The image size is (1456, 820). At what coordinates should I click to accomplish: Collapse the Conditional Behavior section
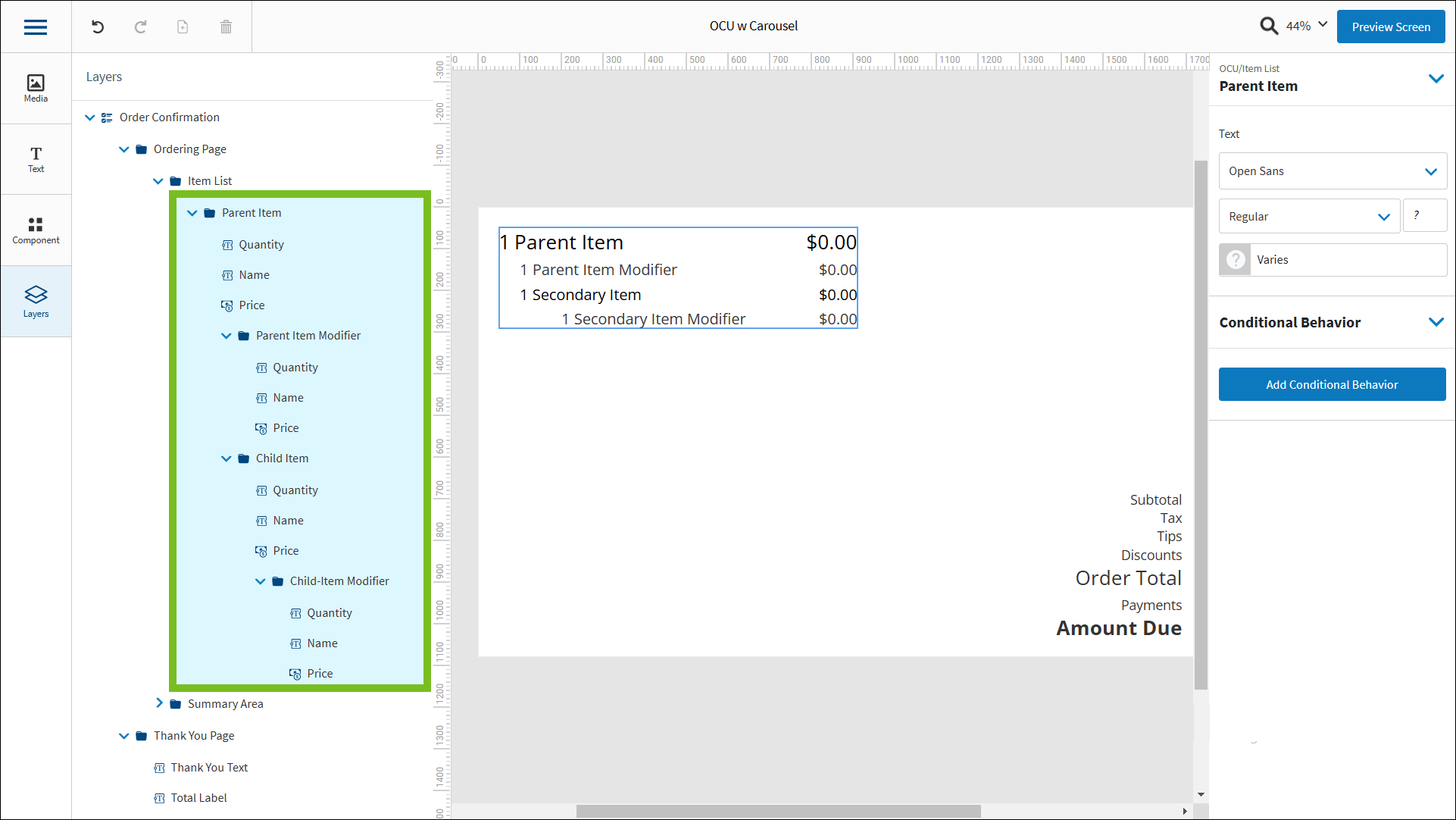point(1436,322)
